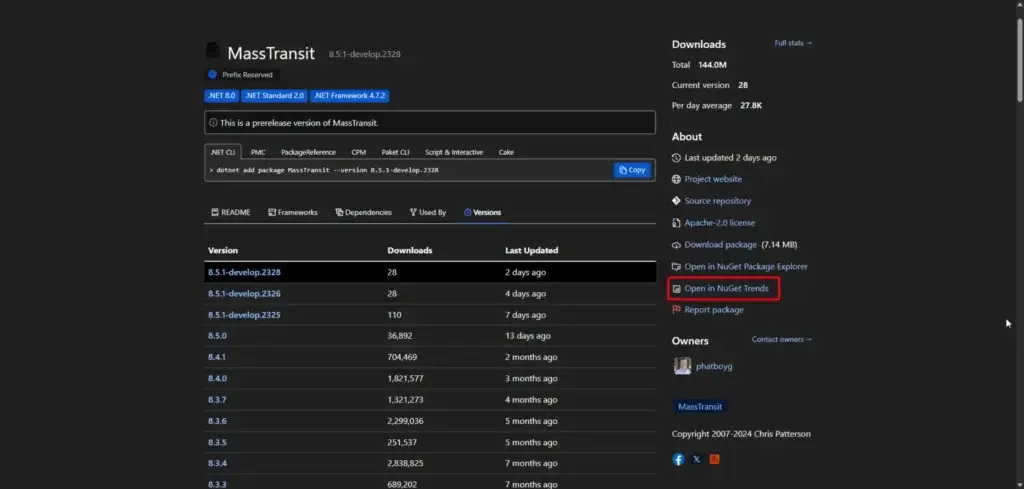Open version 8.3.7
Viewport: 1024px width, 489px height.
217,400
